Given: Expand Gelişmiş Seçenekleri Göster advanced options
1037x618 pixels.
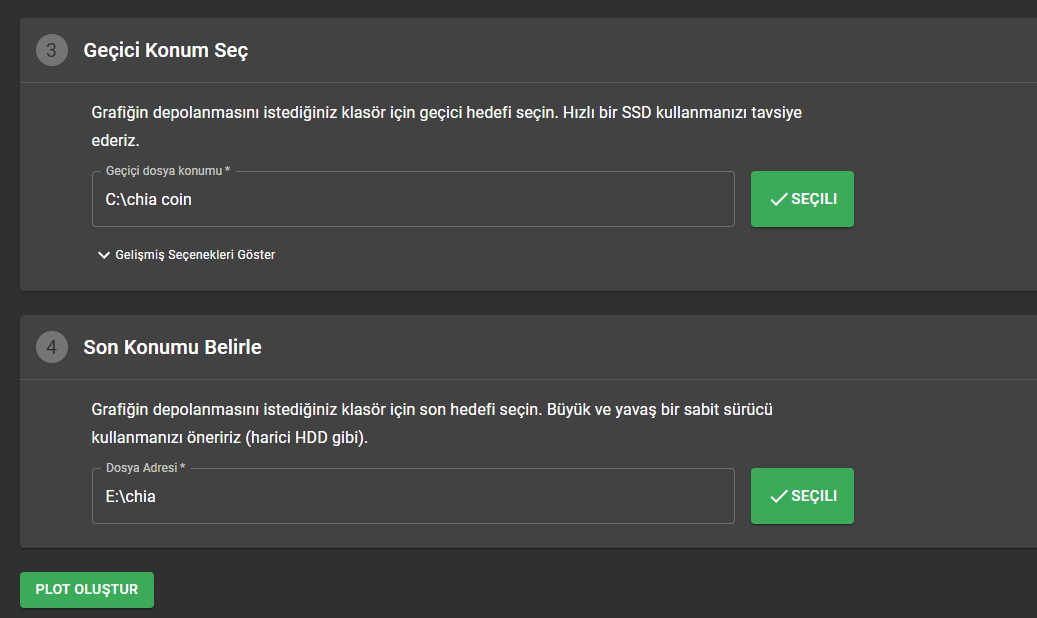Looking at the screenshot, I should pos(195,255).
